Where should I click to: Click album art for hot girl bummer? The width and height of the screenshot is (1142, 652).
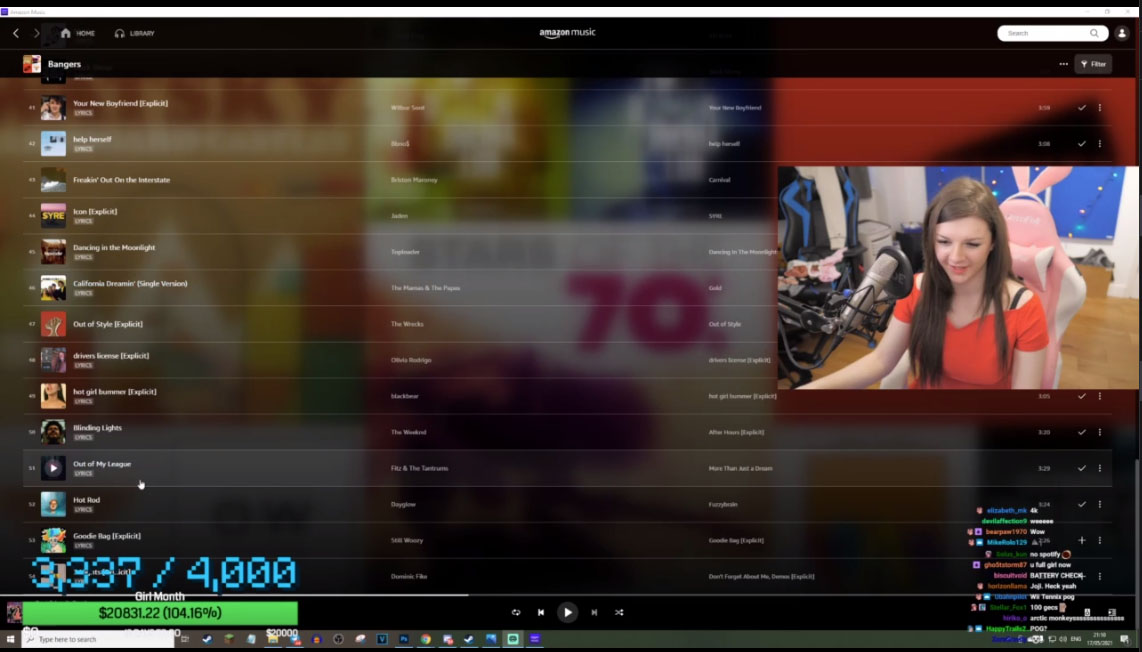[53, 396]
